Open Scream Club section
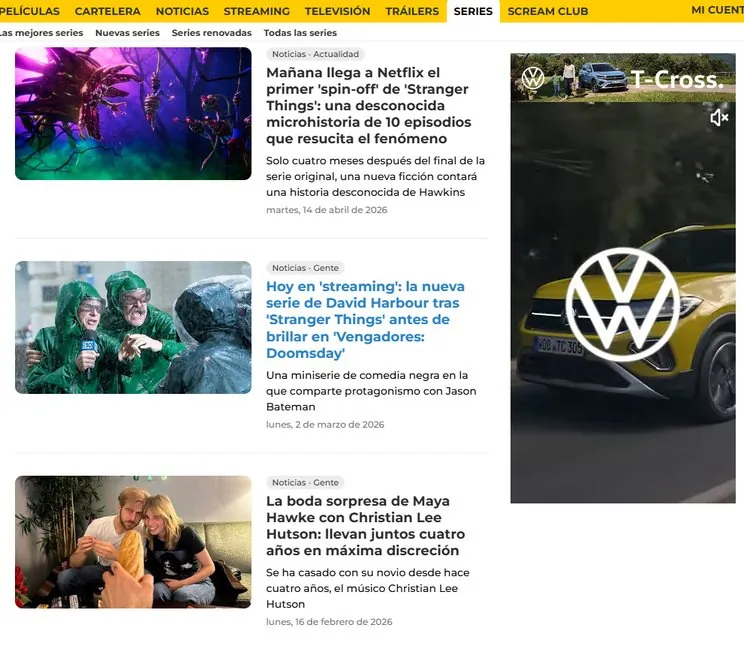Viewport: 744px width, 649px height. click(x=548, y=11)
